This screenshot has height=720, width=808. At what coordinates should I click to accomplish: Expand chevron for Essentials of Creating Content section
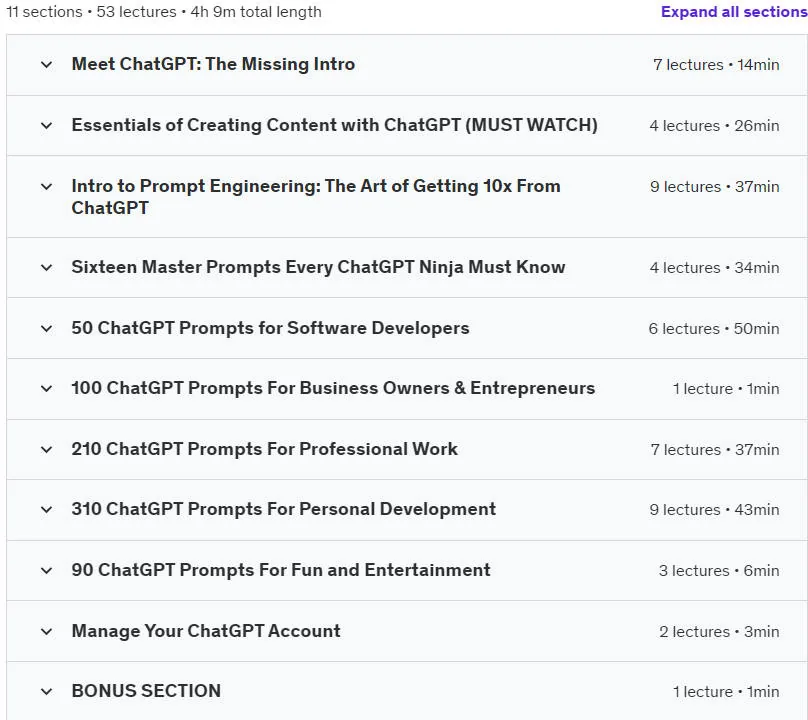(46, 125)
